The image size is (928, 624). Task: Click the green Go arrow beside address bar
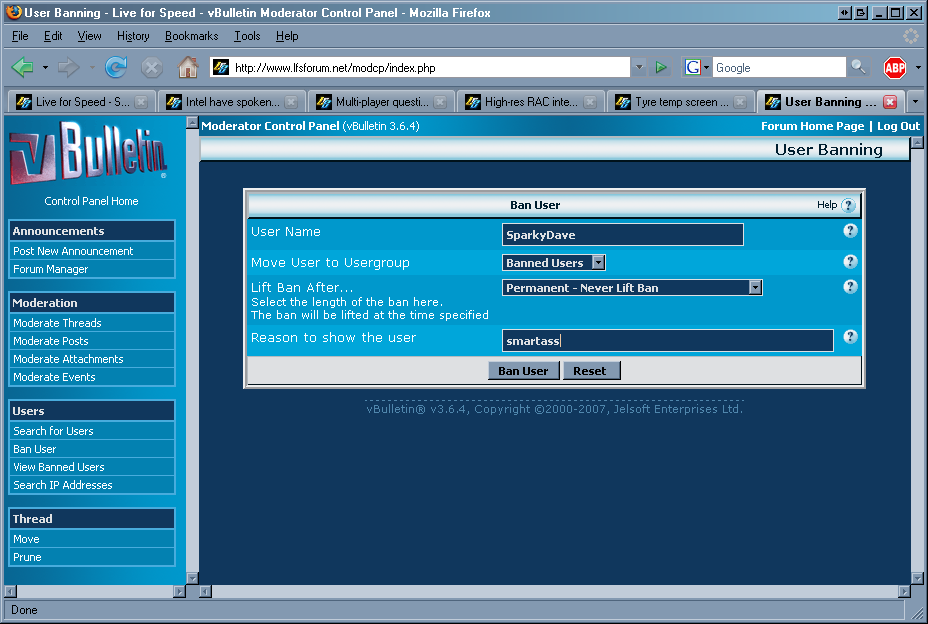pyautogui.click(x=660, y=67)
